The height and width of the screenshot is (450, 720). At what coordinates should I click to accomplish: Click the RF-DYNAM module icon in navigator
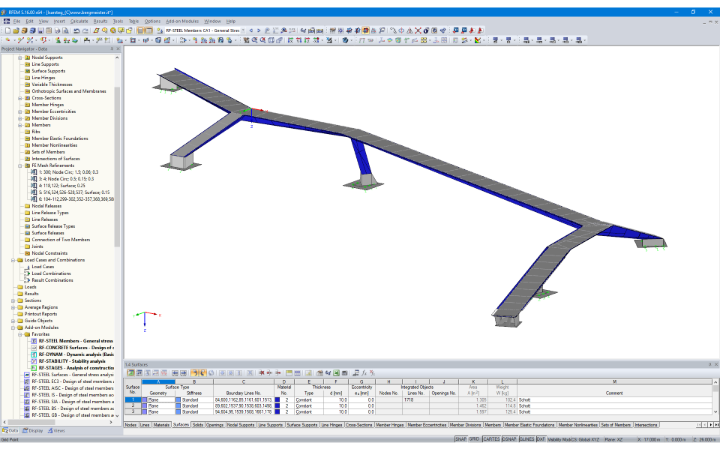click(34, 354)
